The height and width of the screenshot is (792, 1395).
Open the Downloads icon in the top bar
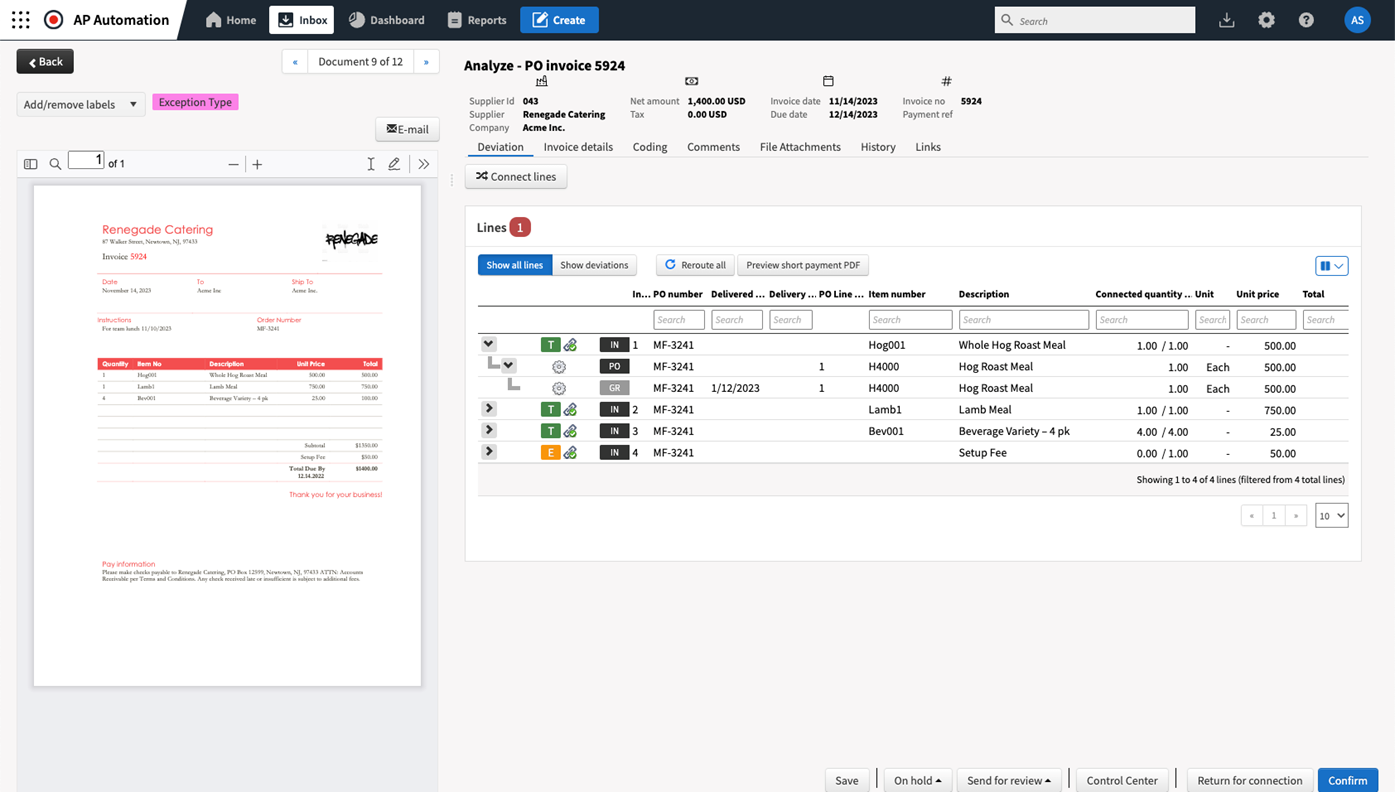pos(1226,19)
